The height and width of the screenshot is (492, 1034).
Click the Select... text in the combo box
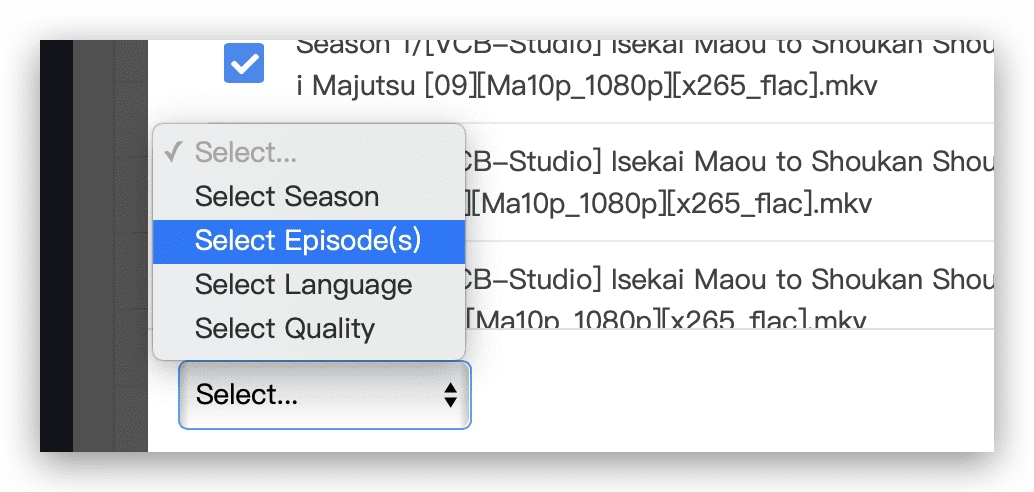[247, 394]
